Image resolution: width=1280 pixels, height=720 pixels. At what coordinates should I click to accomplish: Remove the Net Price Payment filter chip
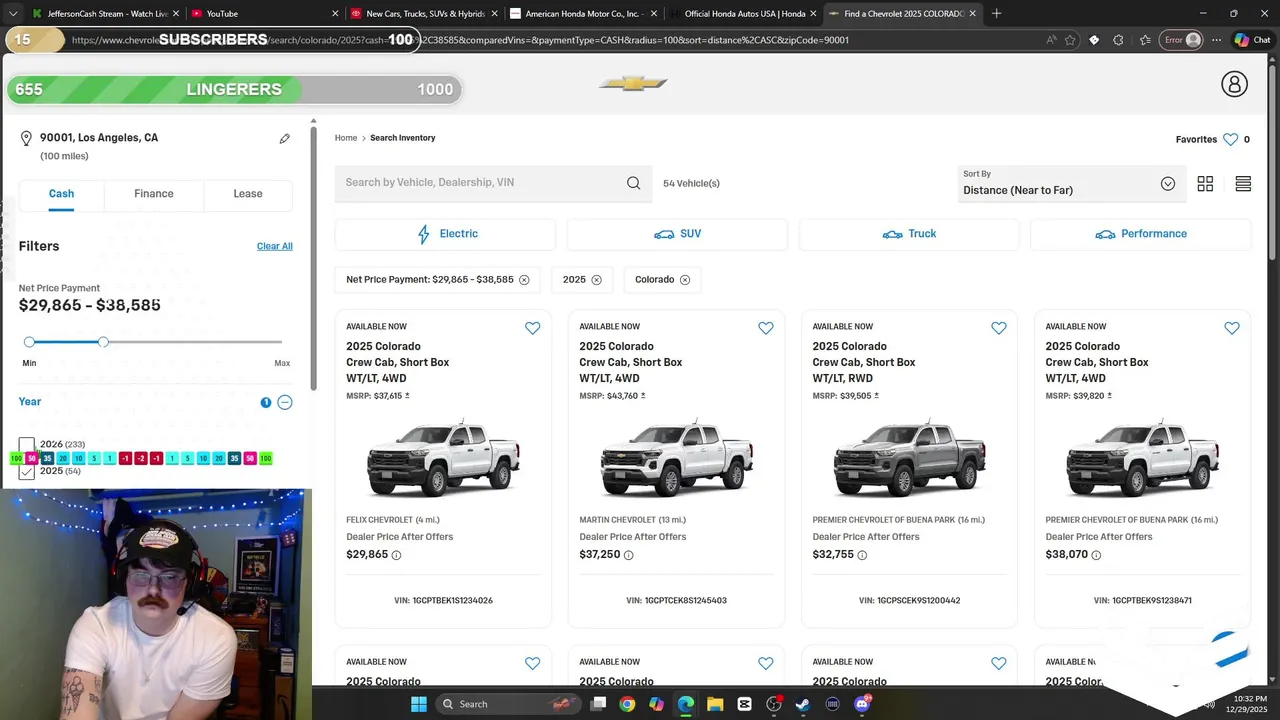(523, 280)
